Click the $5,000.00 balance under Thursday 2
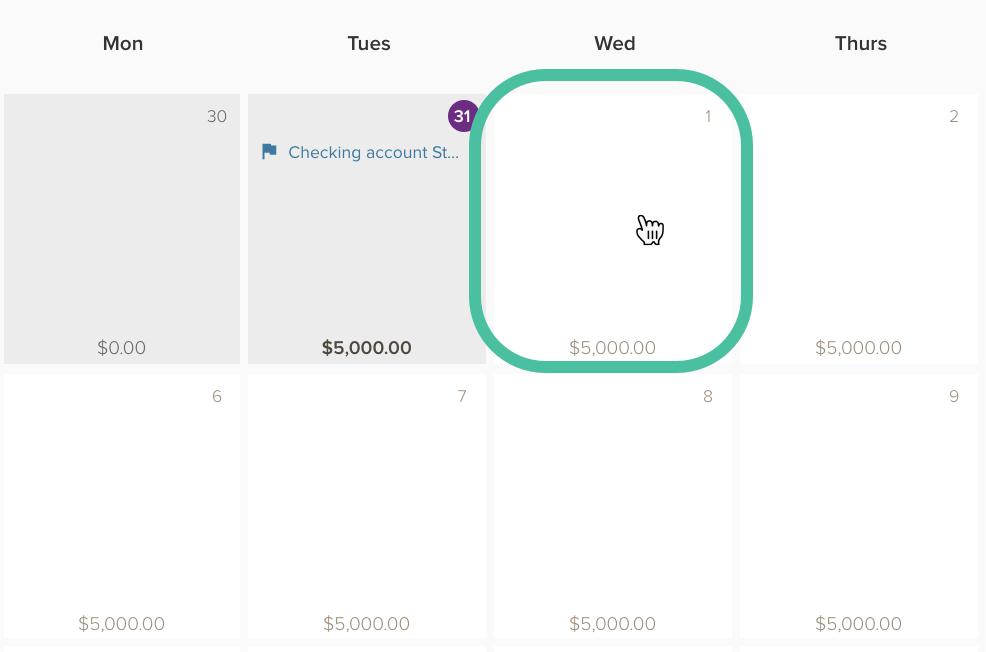This screenshot has height=652, width=986. (858, 348)
